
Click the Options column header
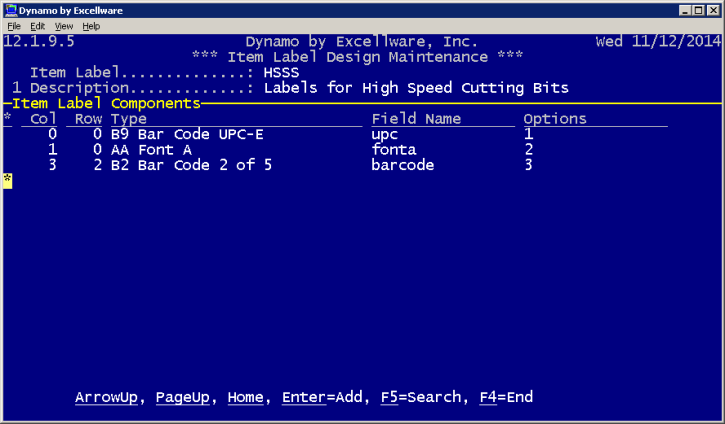click(555, 119)
